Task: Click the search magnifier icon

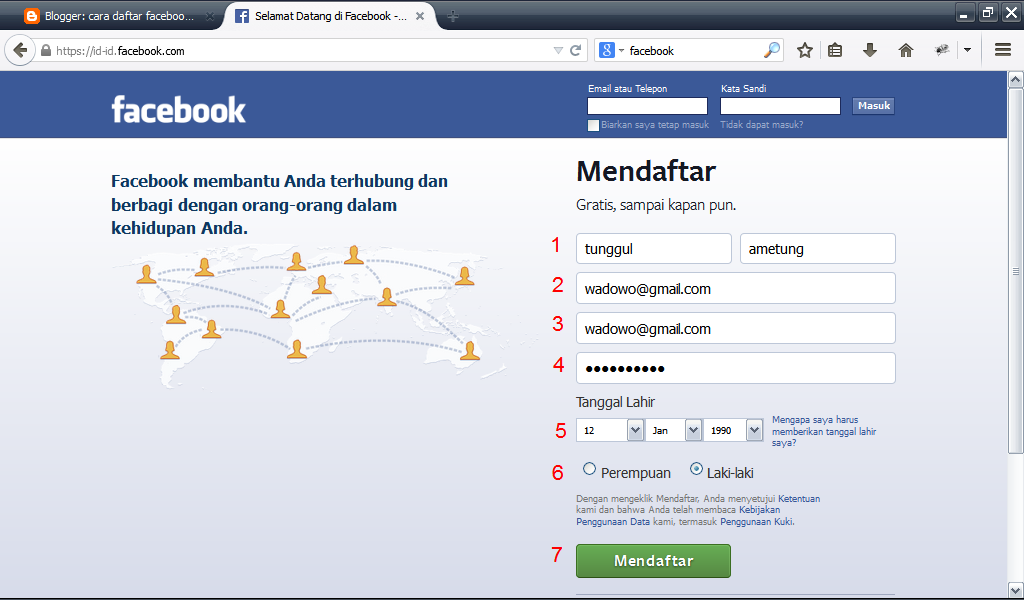Action: (x=770, y=49)
